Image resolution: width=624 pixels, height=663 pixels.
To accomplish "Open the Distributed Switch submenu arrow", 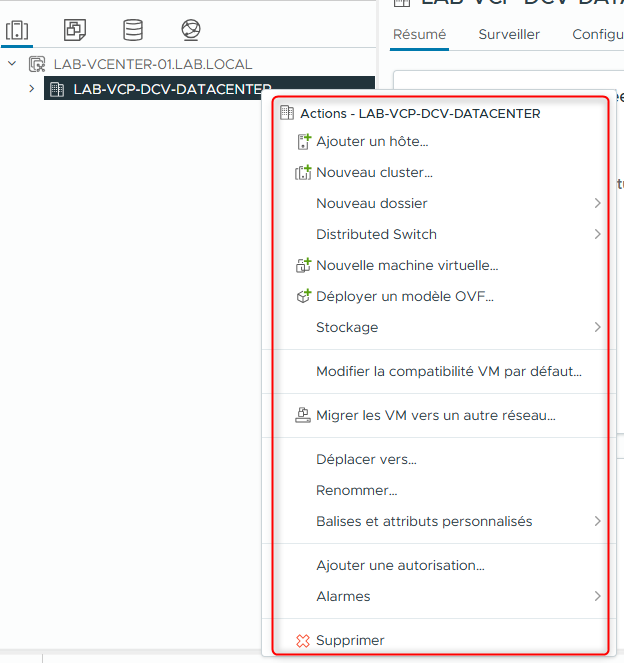I will coord(597,234).
